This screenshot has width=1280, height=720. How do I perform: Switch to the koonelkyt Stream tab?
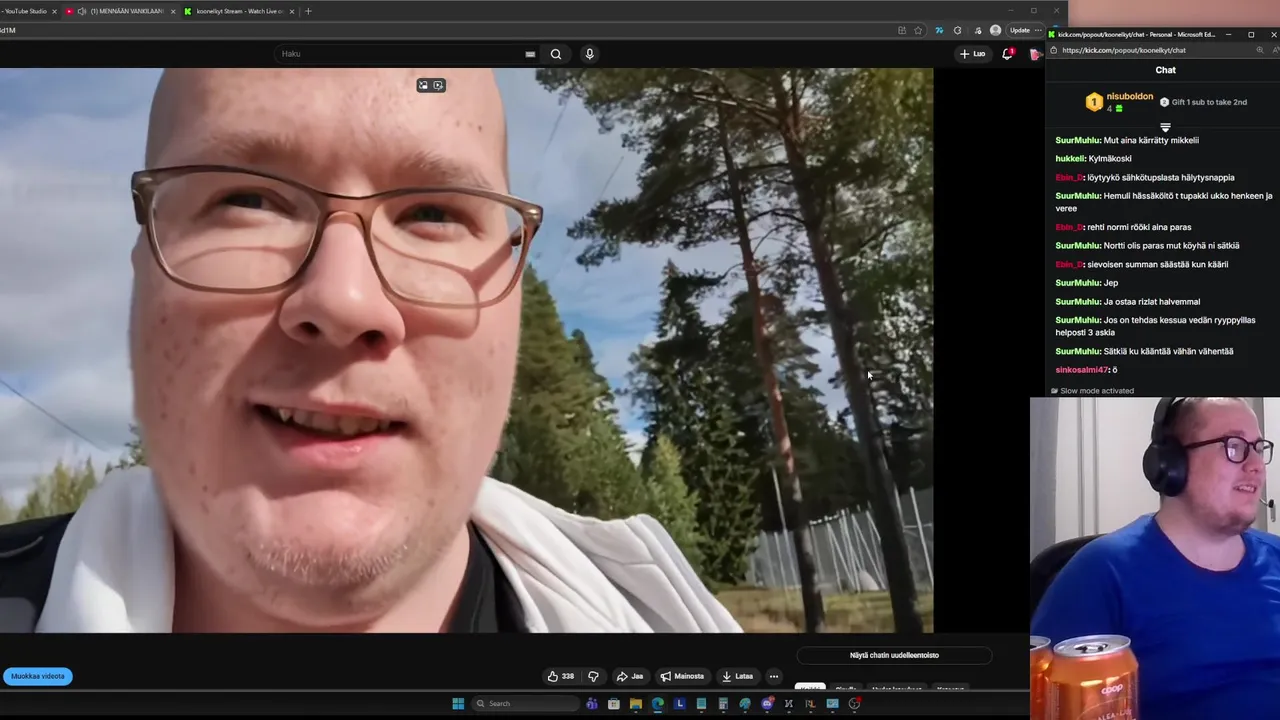coord(240,11)
